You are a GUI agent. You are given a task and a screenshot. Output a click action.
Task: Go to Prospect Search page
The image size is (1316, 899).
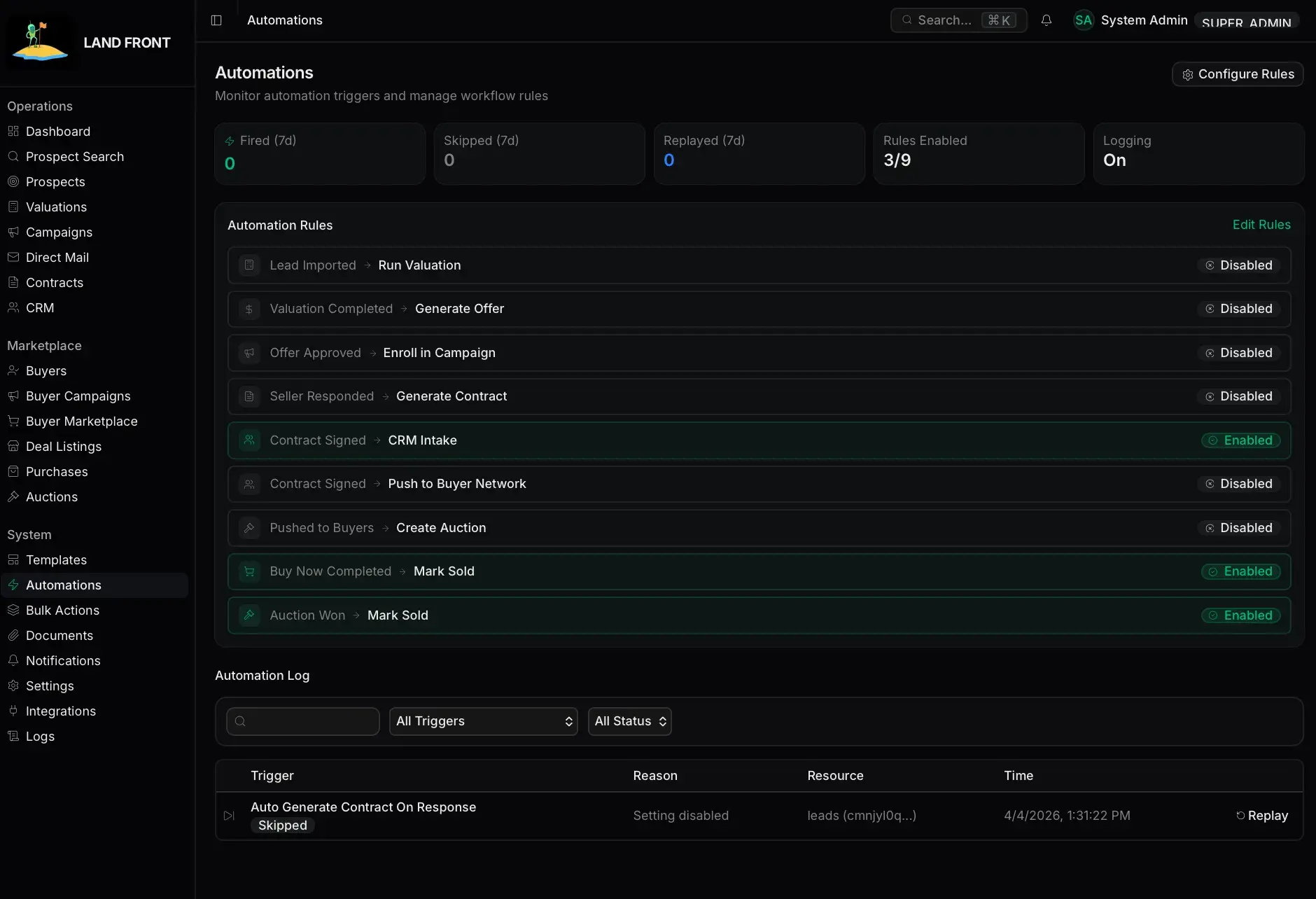94,157
